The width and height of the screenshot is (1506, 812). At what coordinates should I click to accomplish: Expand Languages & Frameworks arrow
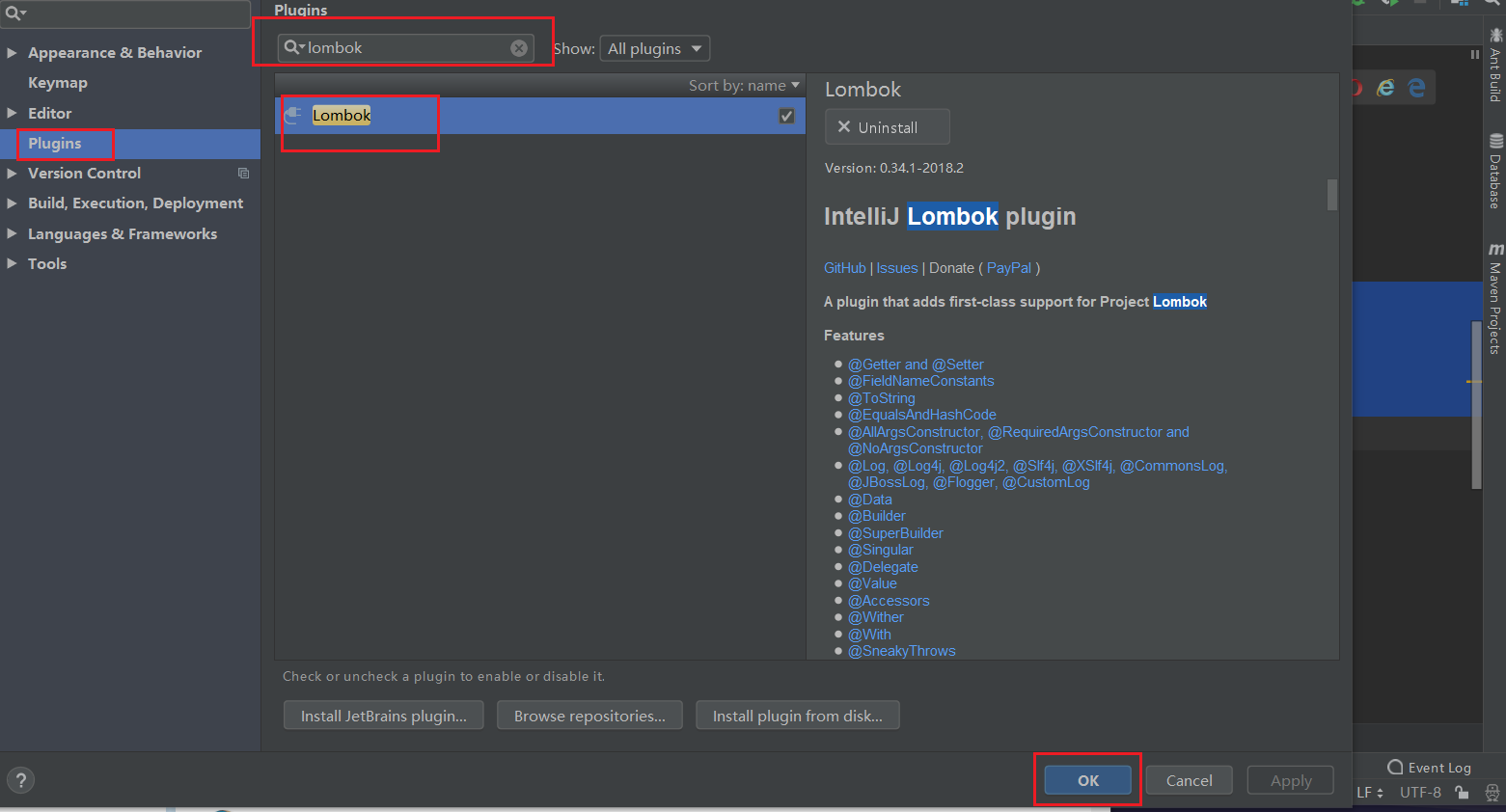click(x=12, y=233)
